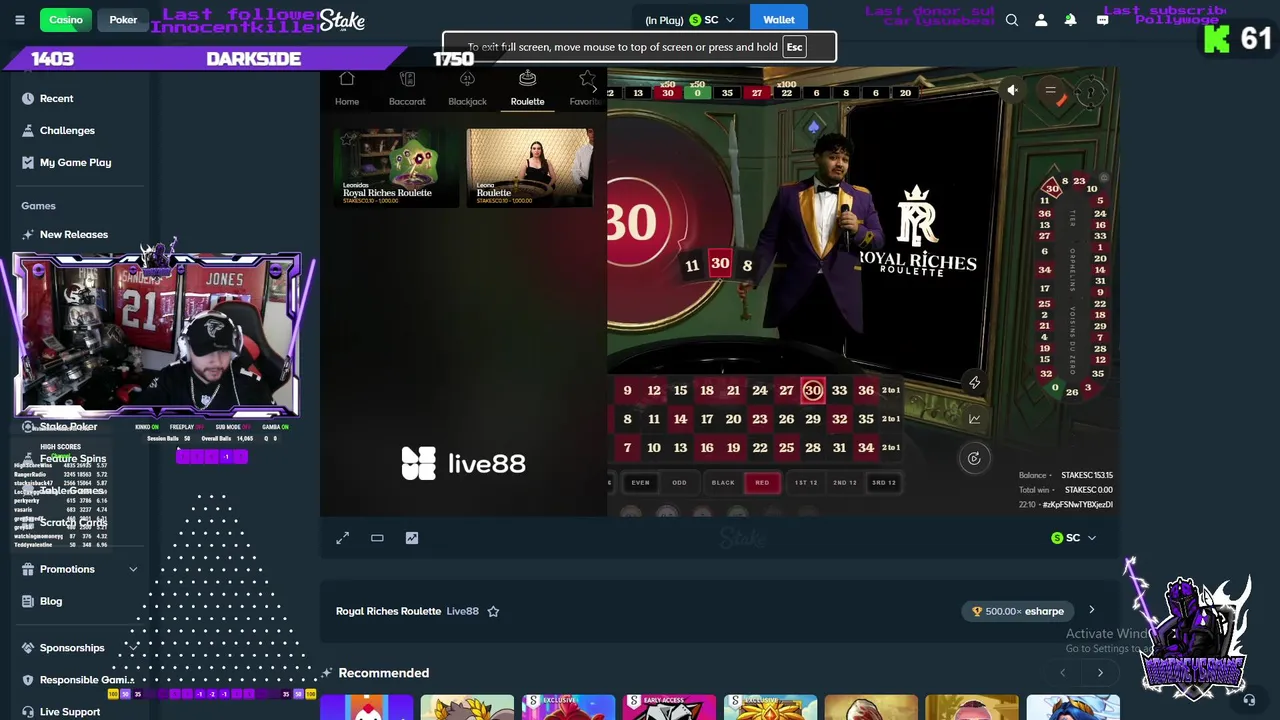Image resolution: width=1280 pixels, height=720 pixels.
Task: Place a chip on number 30
Action: 813,391
